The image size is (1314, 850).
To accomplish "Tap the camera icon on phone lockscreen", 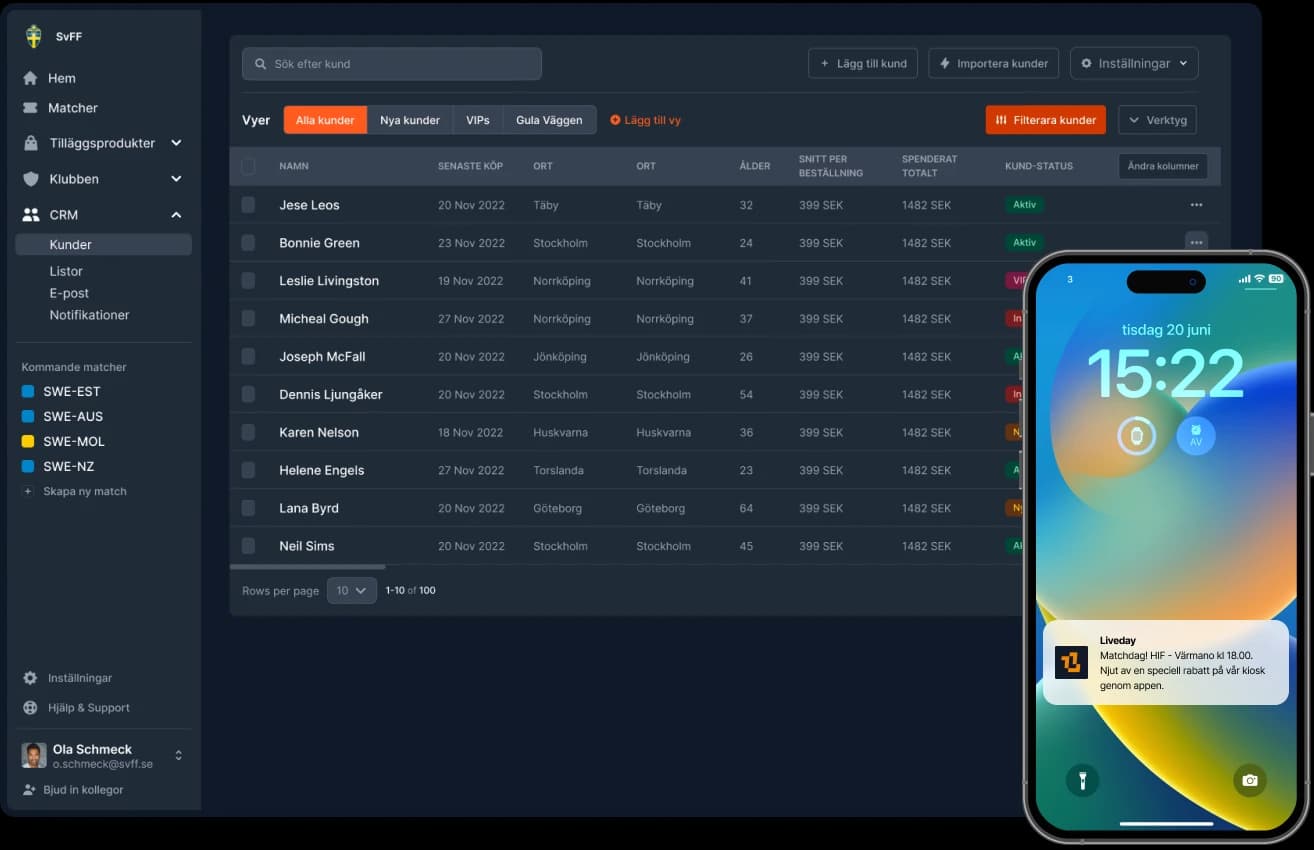I will [1249, 780].
